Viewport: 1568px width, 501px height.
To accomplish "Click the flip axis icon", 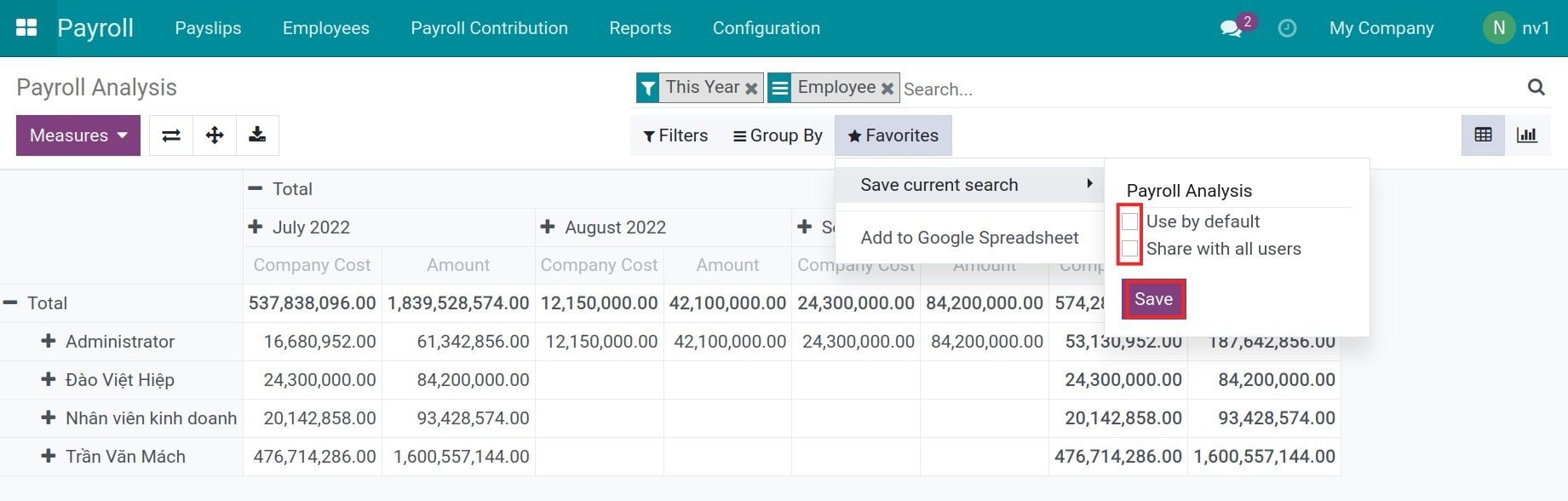I will (x=171, y=135).
